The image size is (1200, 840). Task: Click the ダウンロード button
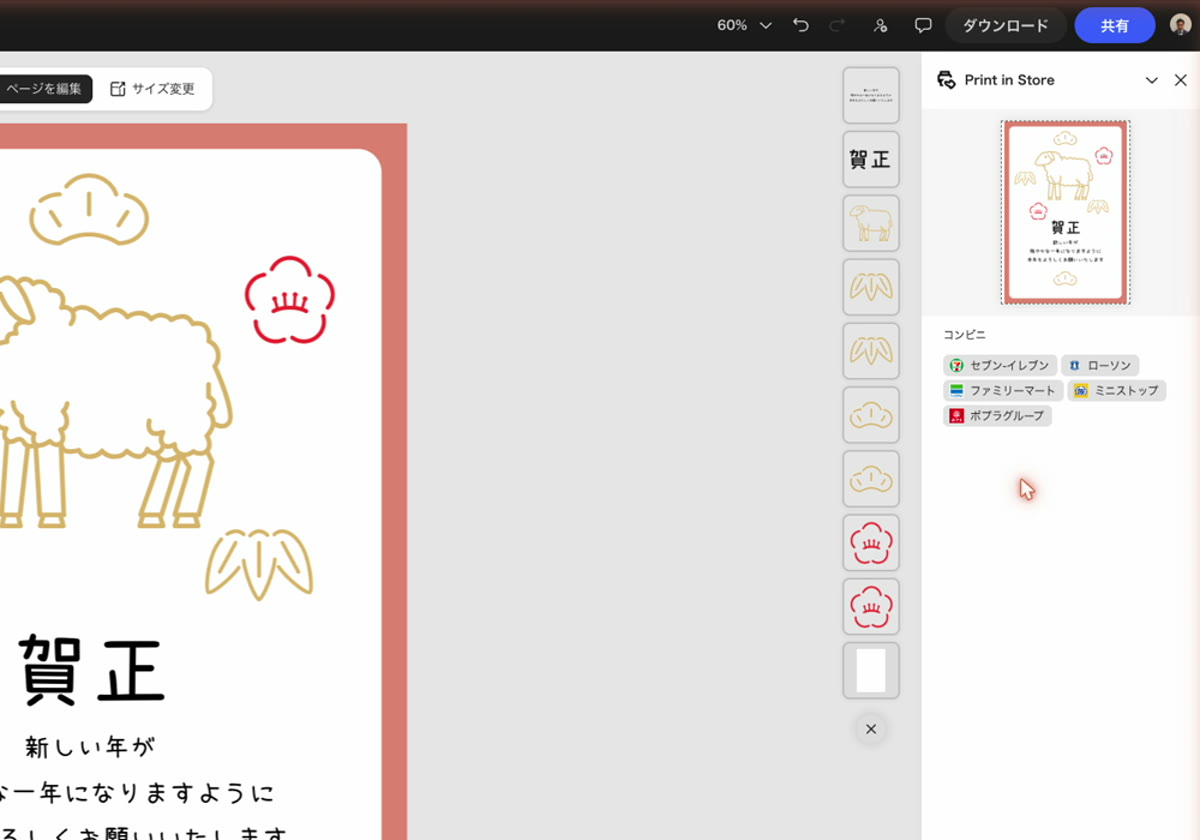1006,26
